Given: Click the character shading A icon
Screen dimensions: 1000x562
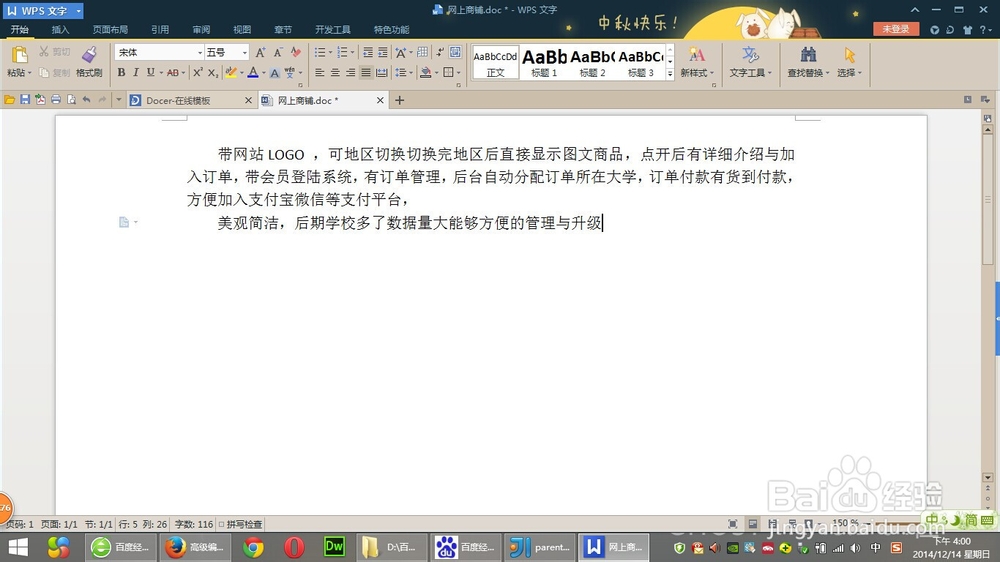Looking at the screenshot, I should click(274, 73).
